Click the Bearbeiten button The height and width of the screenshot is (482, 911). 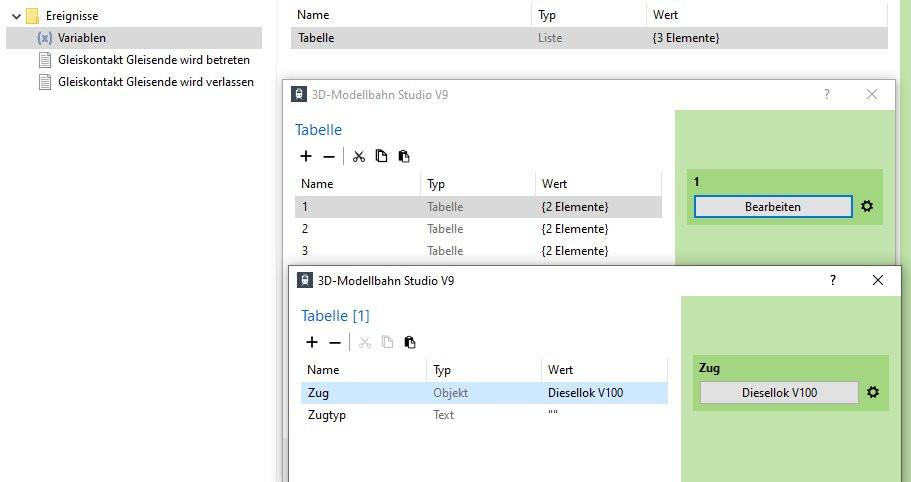coord(773,207)
